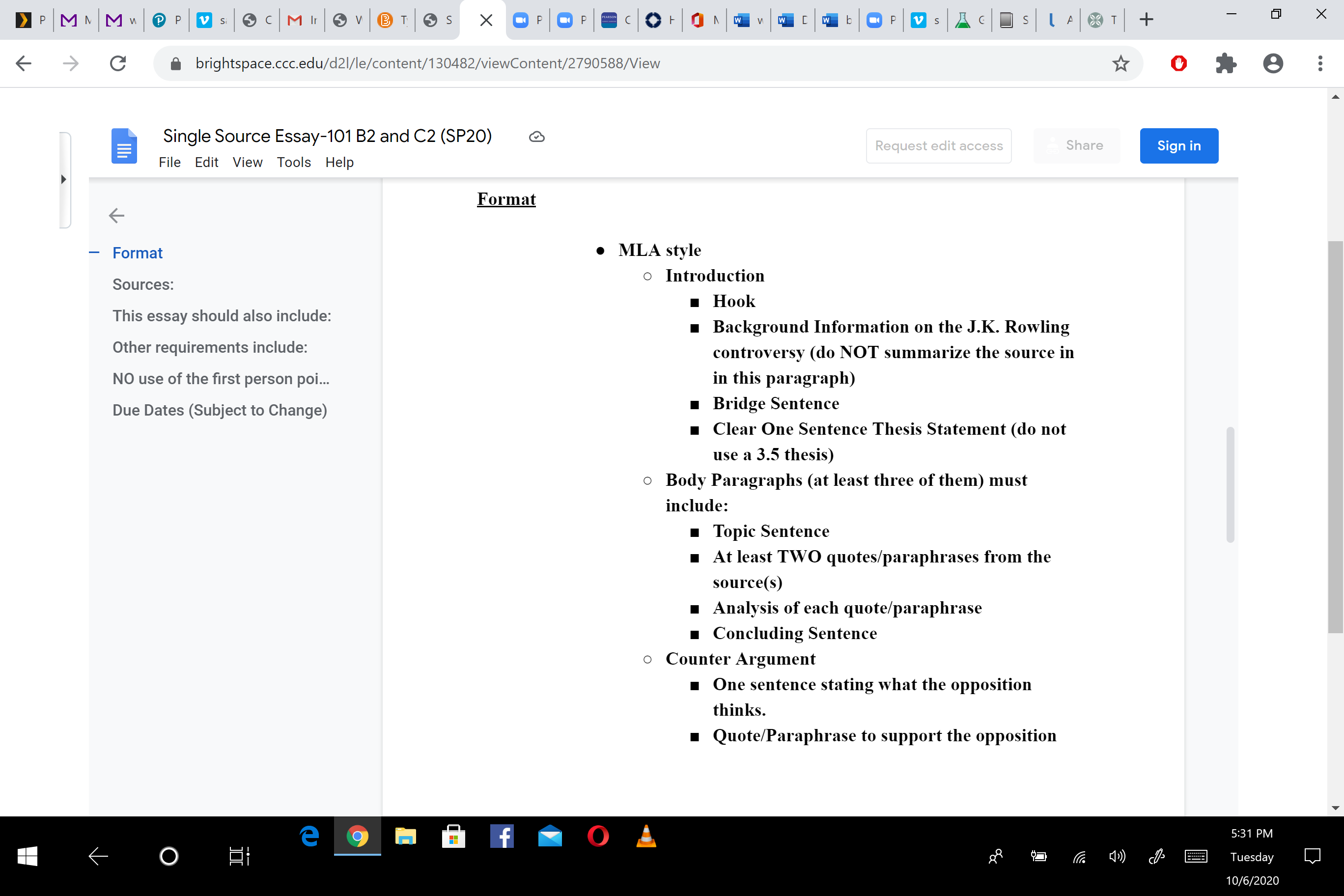Switch to the Office tab

coord(704,21)
